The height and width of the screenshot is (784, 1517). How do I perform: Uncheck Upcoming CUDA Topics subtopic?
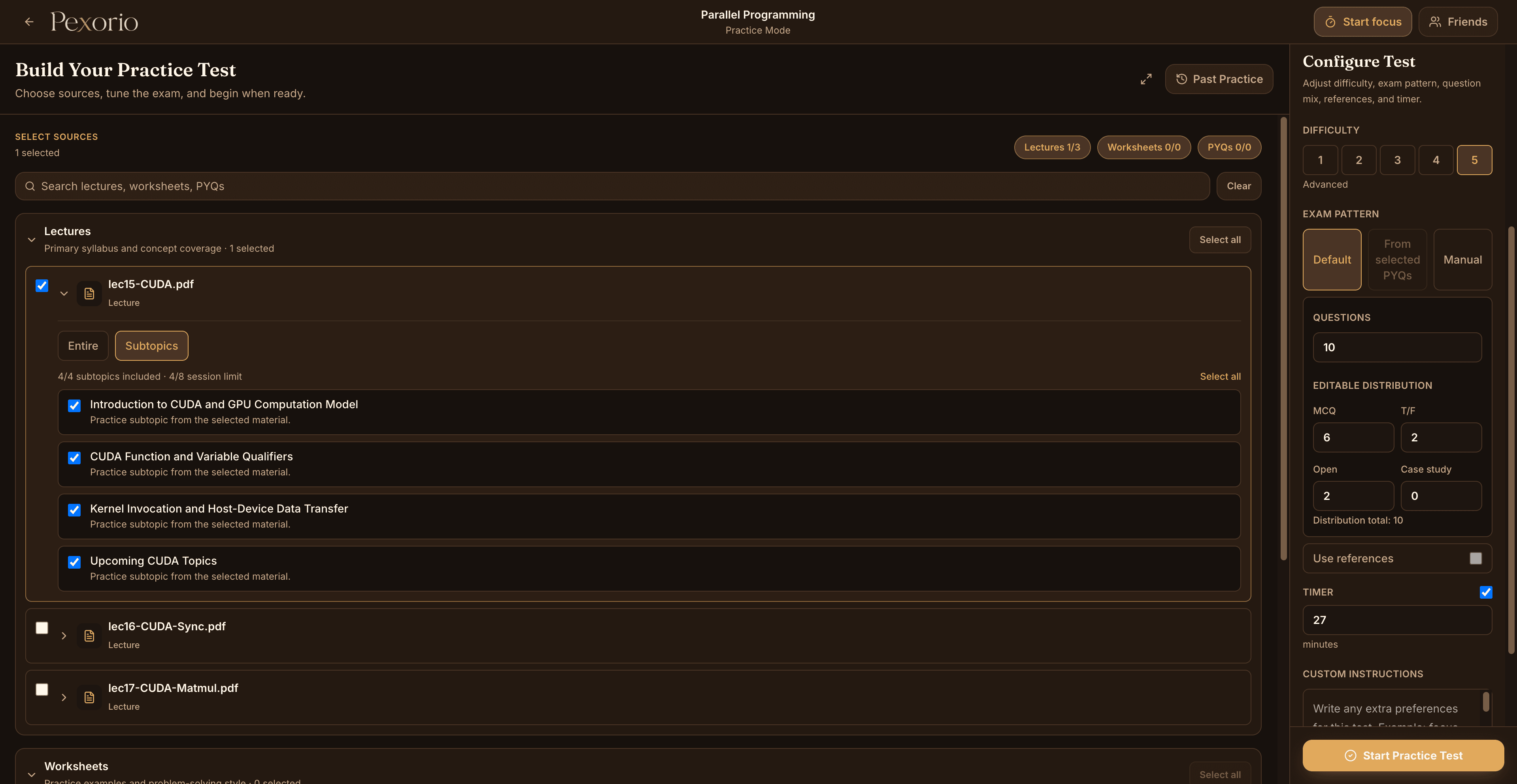(x=74, y=562)
